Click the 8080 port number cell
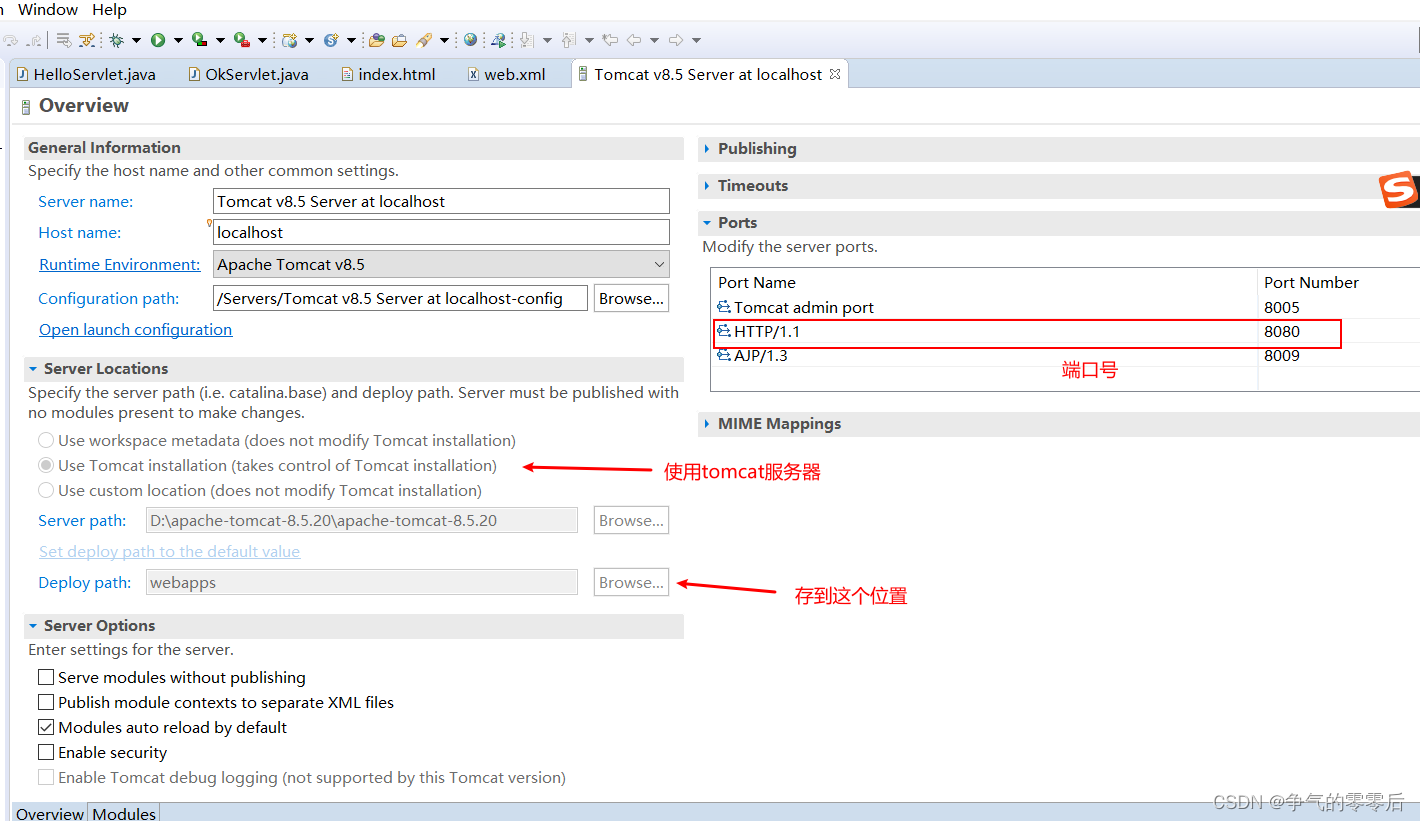This screenshot has width=1420, height=821. (1282, 332)
